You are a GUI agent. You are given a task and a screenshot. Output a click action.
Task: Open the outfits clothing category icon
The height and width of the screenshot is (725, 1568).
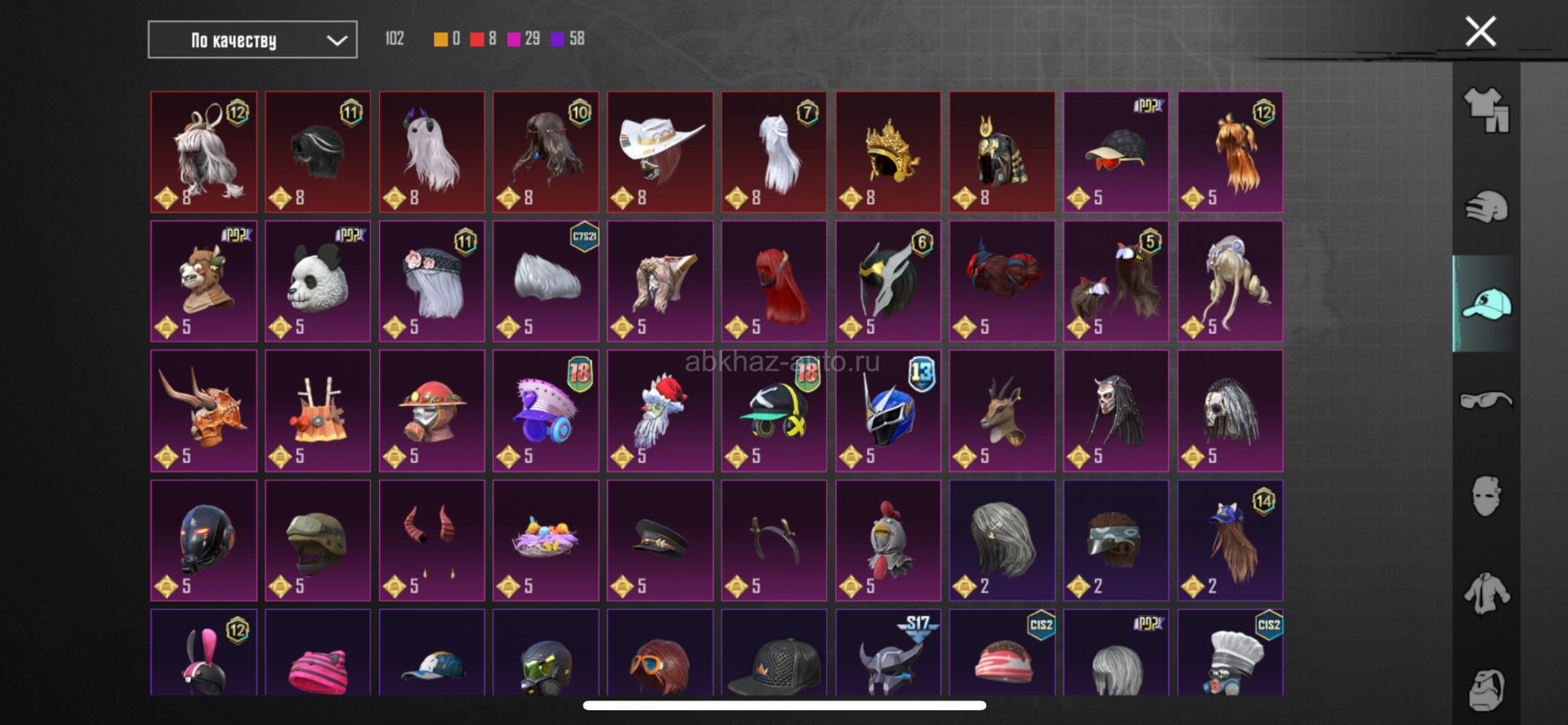point(1486,110)
